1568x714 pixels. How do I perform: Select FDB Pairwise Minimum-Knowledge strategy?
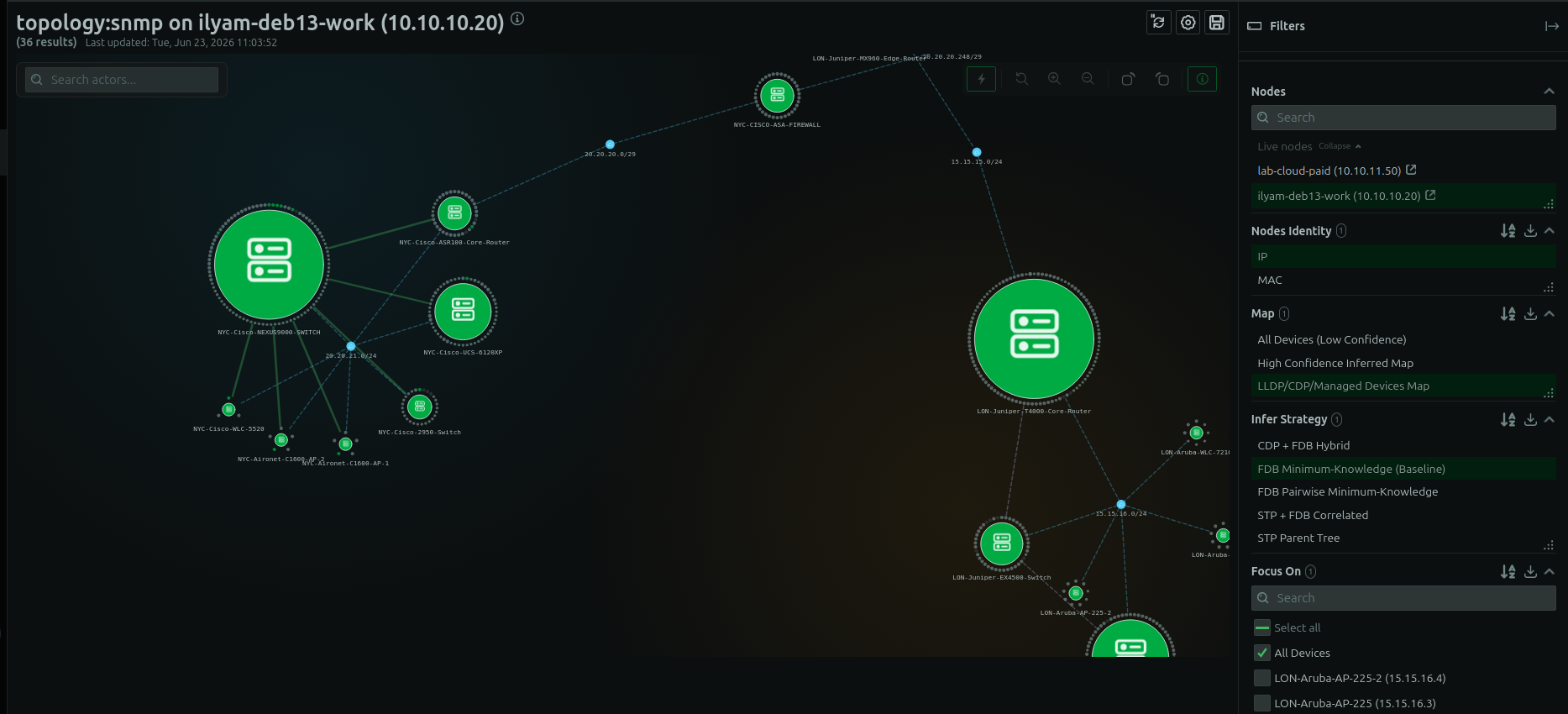(1403, 491)
